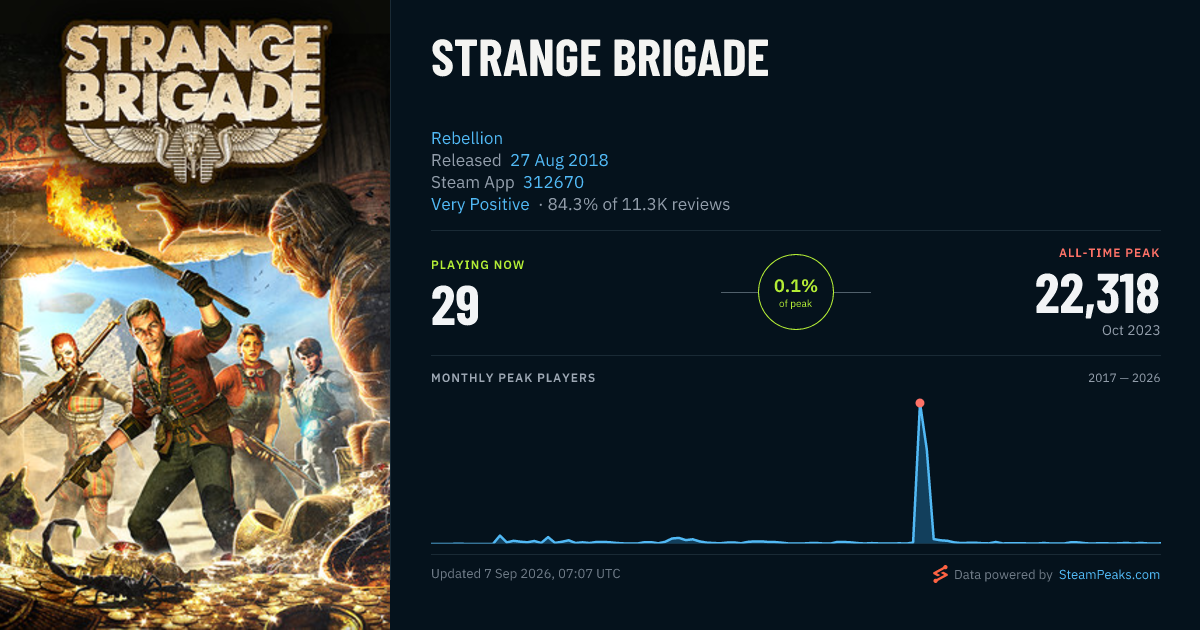
Task: Click the updated timestamp text
Action: click(x=526, y=574)
